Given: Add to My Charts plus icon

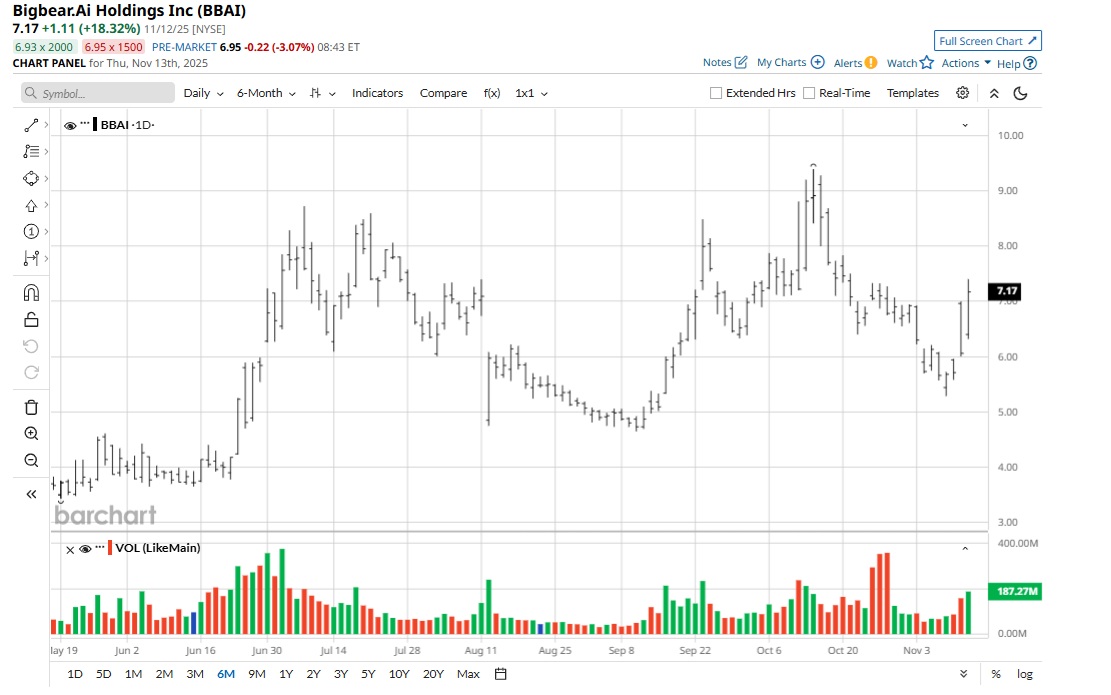Looking at the screenshot, I should [817, 62].
